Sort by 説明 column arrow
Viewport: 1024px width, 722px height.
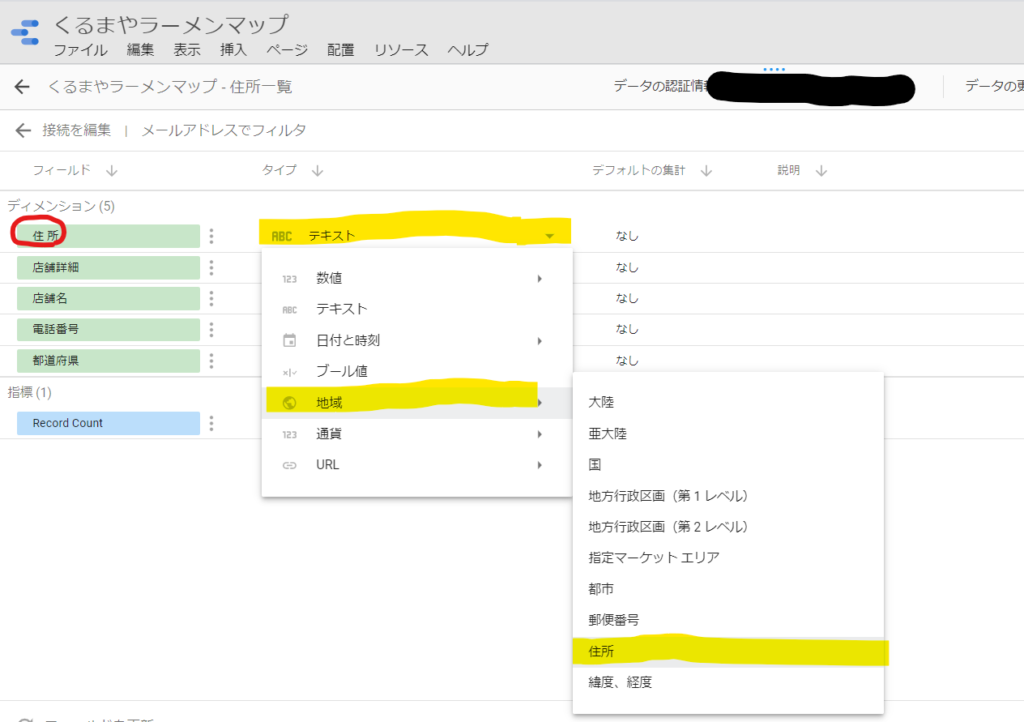[x=822, y=171]
